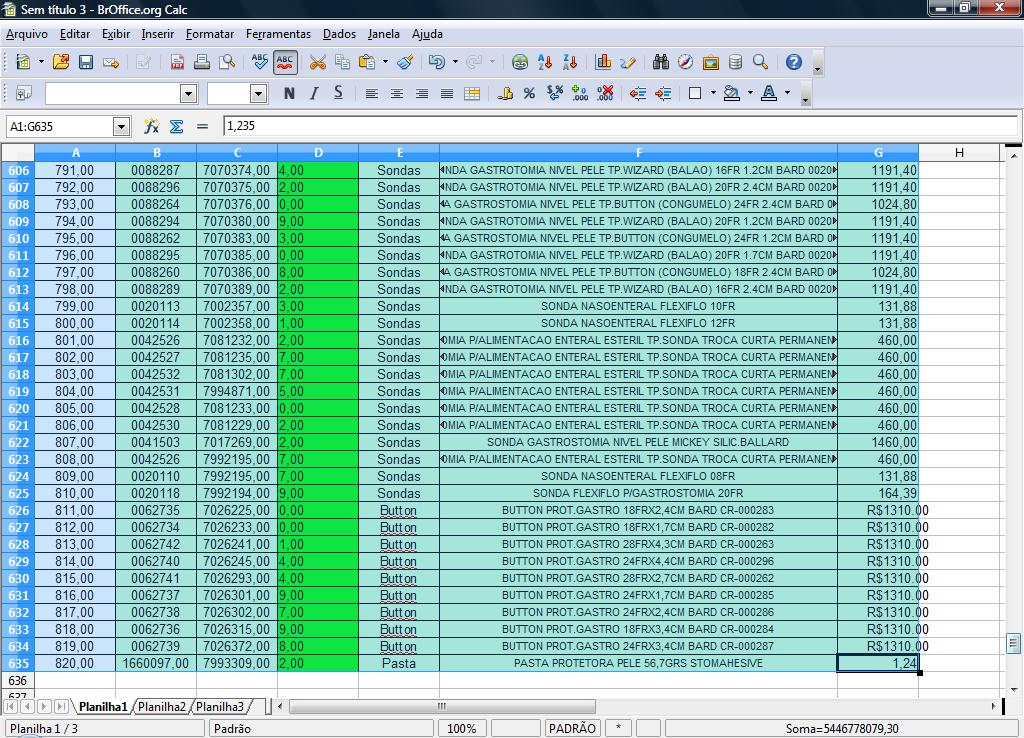Sort ascending A to Z

[x=545, y=62]
